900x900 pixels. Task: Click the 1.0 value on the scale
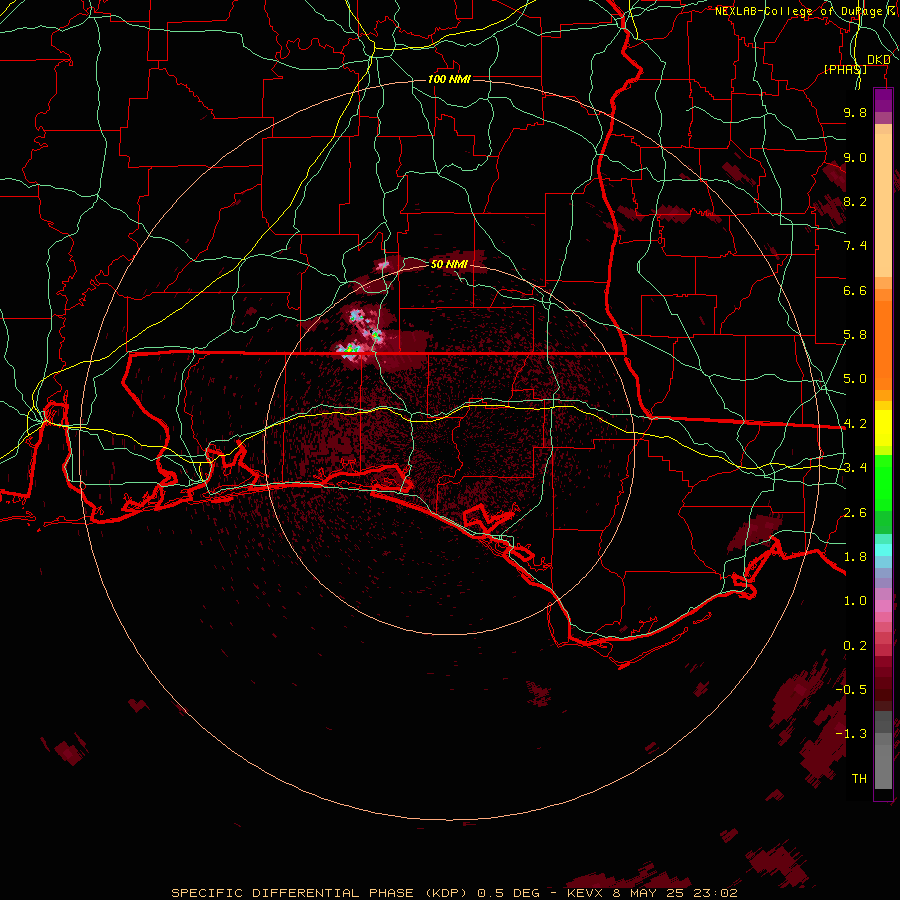855,601
